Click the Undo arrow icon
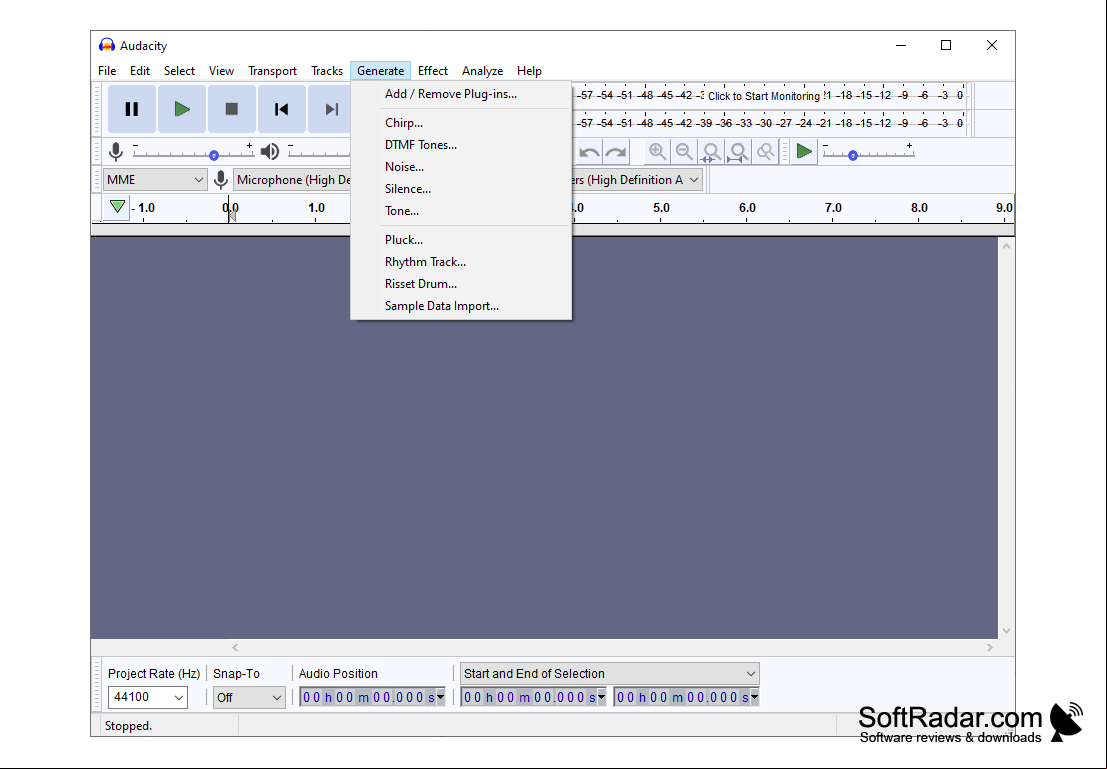 tap(590, 152)
